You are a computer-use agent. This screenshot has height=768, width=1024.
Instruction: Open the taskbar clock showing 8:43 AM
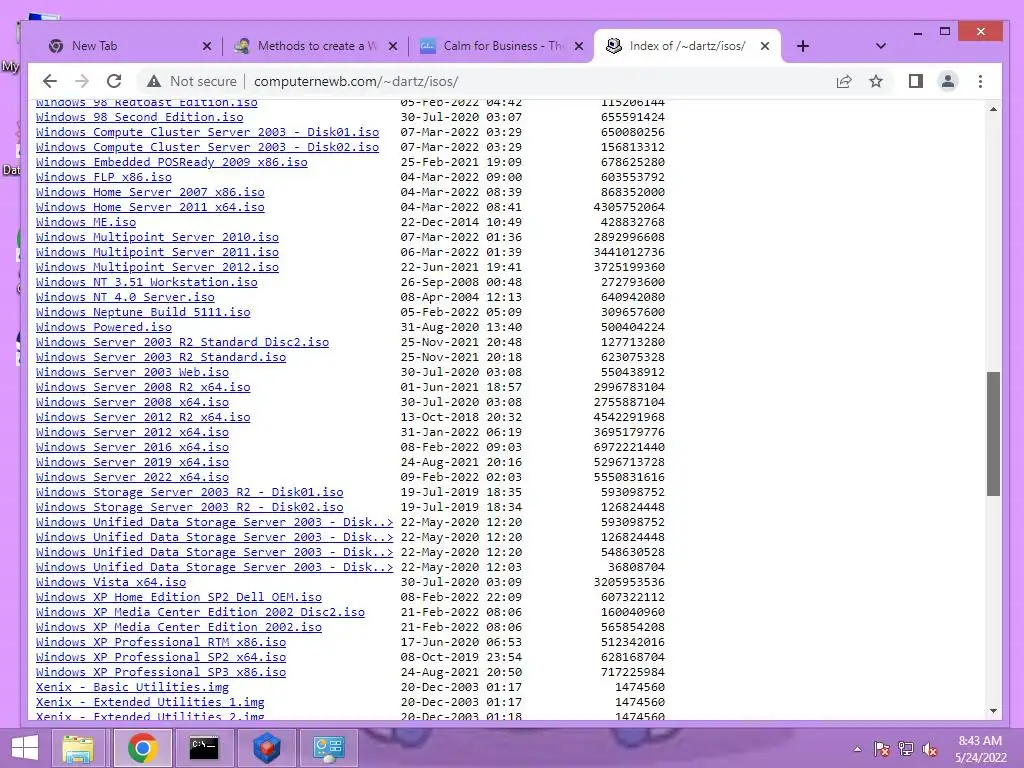(x=980, y=749)
